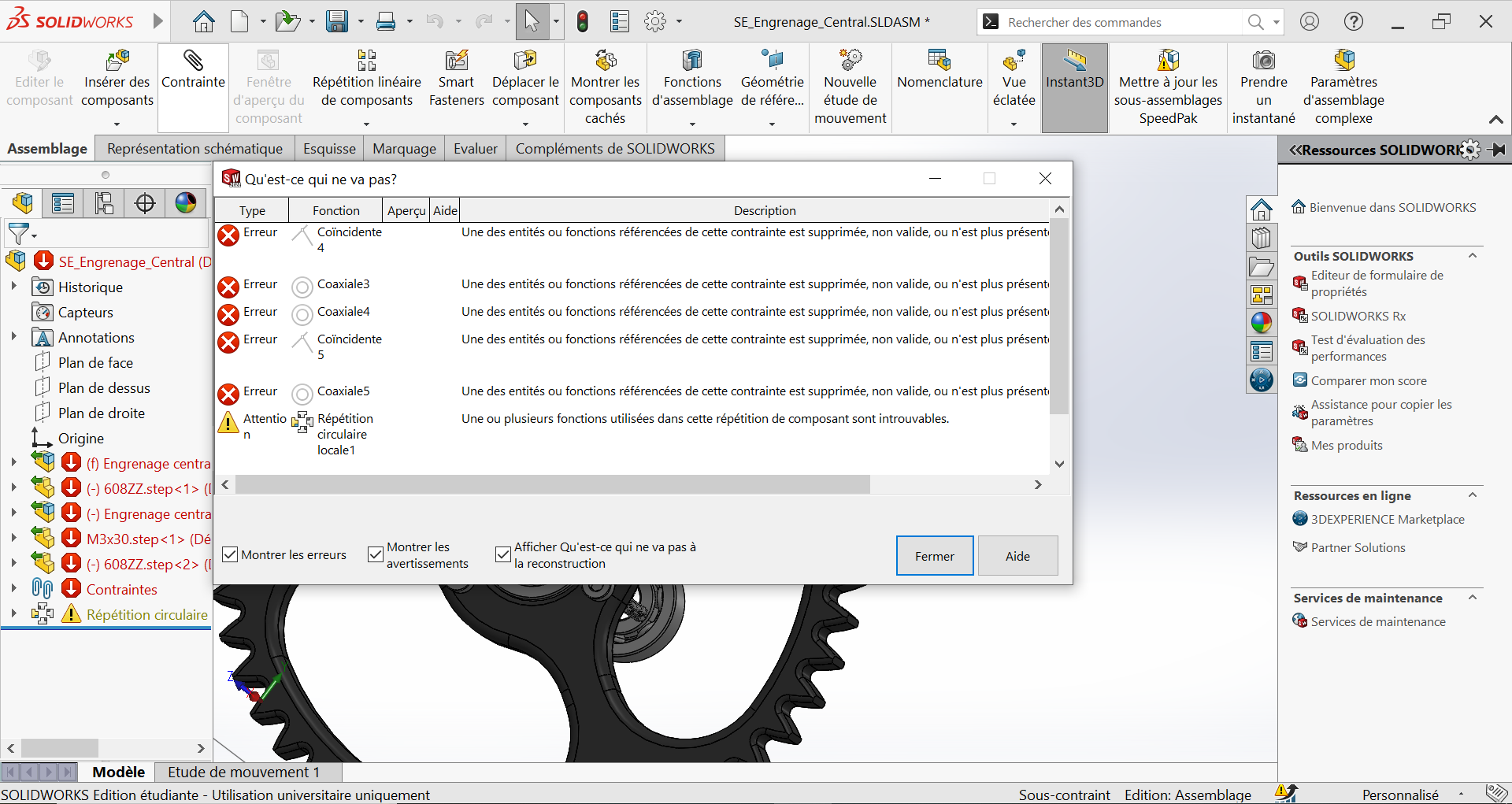This screenshot has width=1512, height=804.
Task: Click the Save disk icon
Action: pyautogui.click(x=337, y=21)
